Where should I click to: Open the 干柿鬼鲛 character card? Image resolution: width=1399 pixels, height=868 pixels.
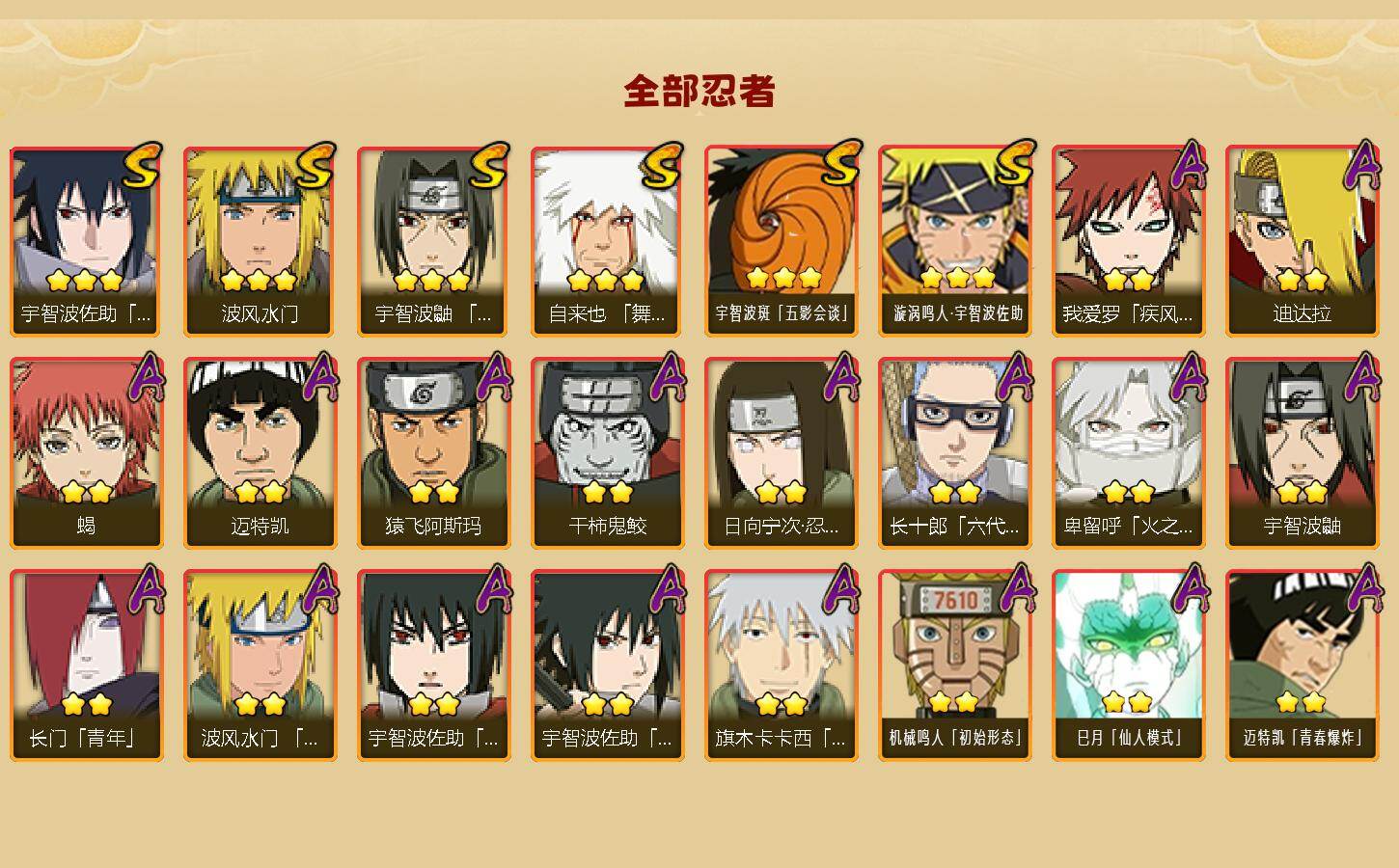[607, 453]
